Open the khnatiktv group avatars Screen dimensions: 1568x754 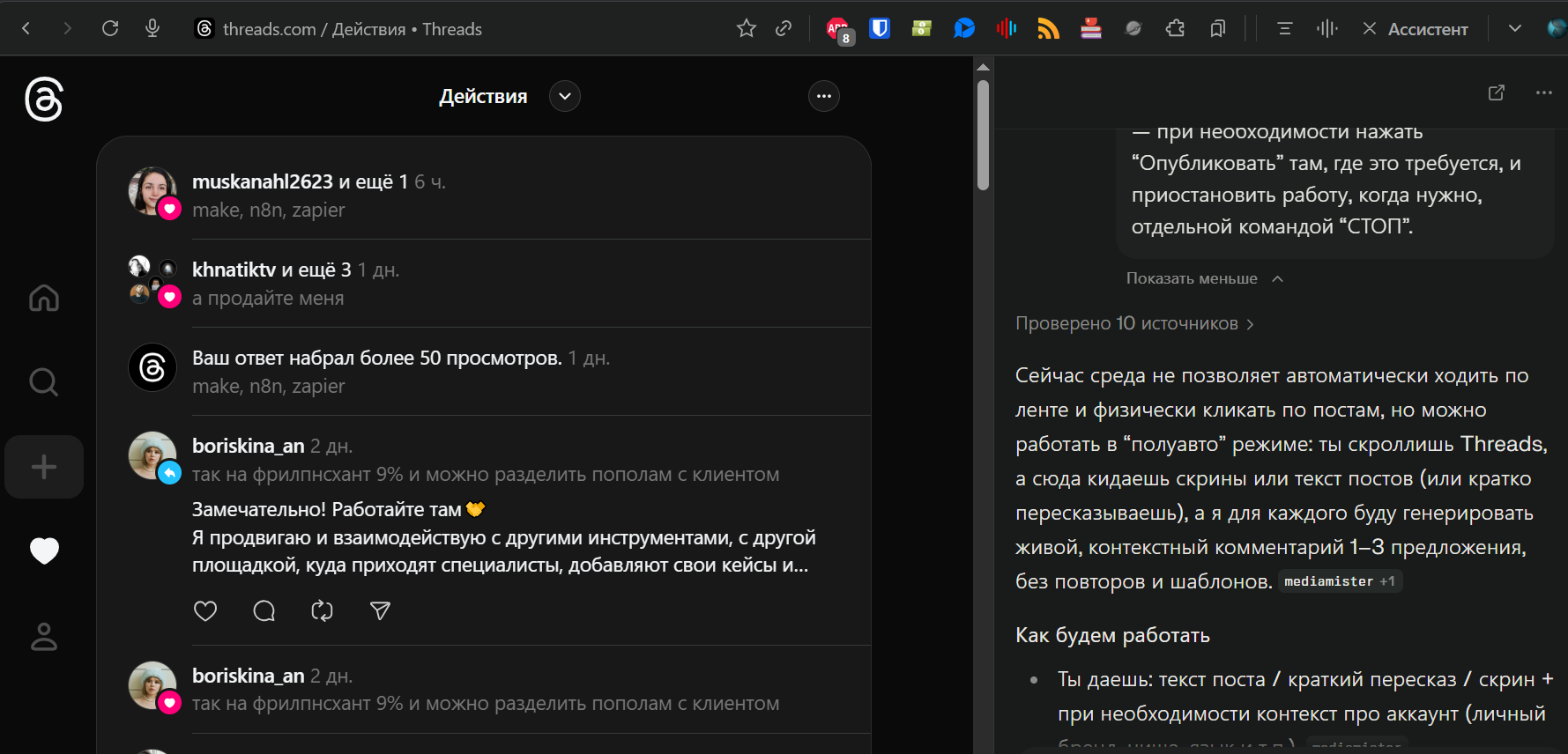tap(153, 281)
